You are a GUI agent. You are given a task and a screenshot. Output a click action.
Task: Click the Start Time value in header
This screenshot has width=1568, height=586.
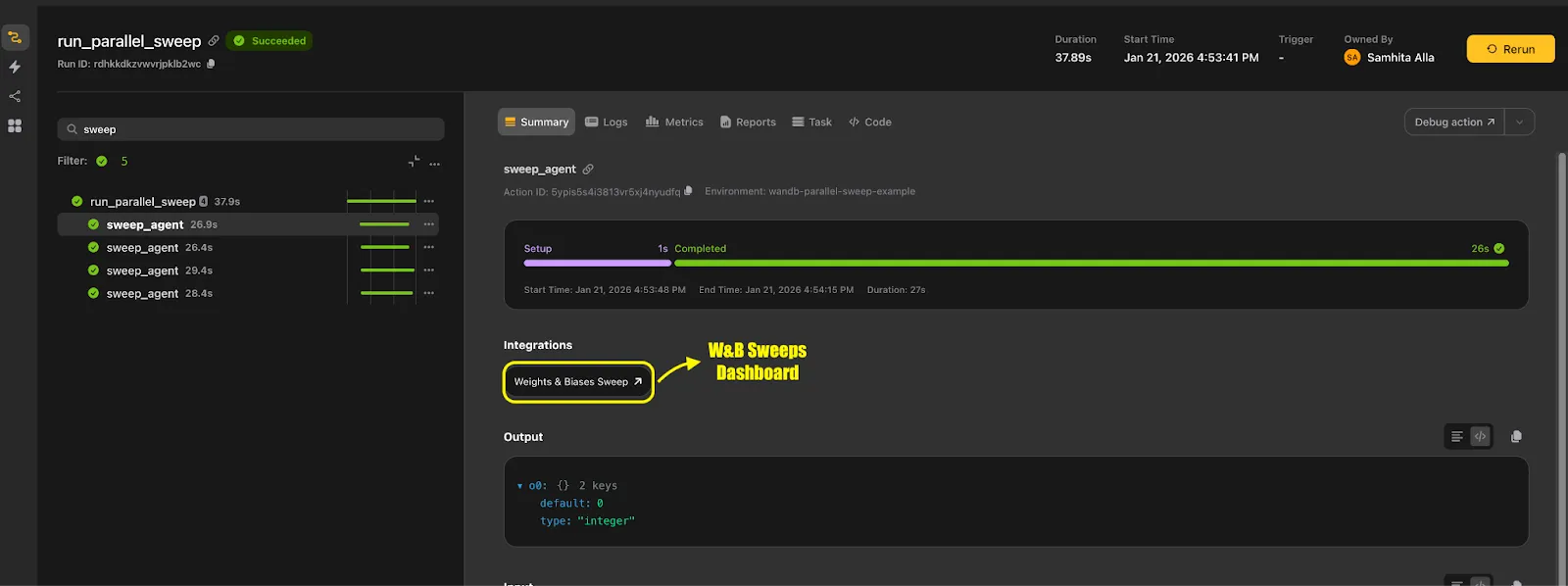point(1191,58)
